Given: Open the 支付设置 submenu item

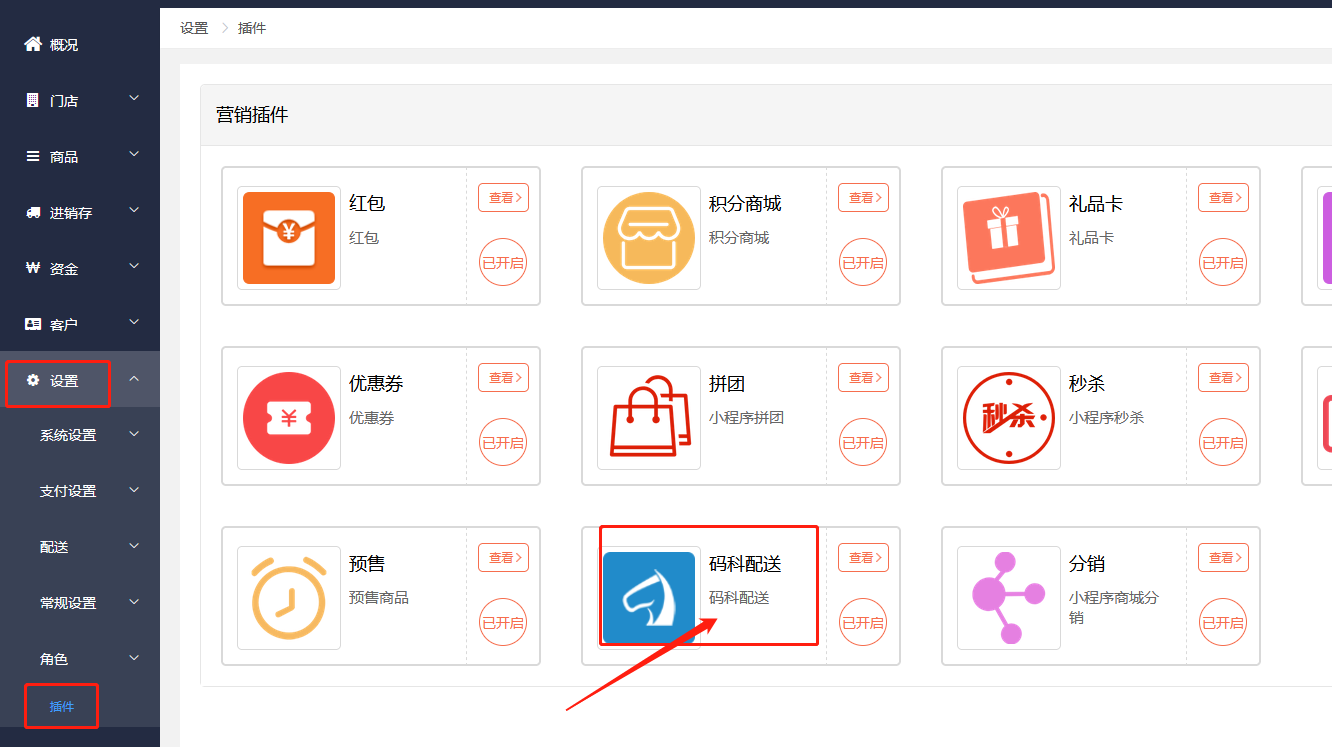Looking at the screenshot, I should [x=68, y=491].
